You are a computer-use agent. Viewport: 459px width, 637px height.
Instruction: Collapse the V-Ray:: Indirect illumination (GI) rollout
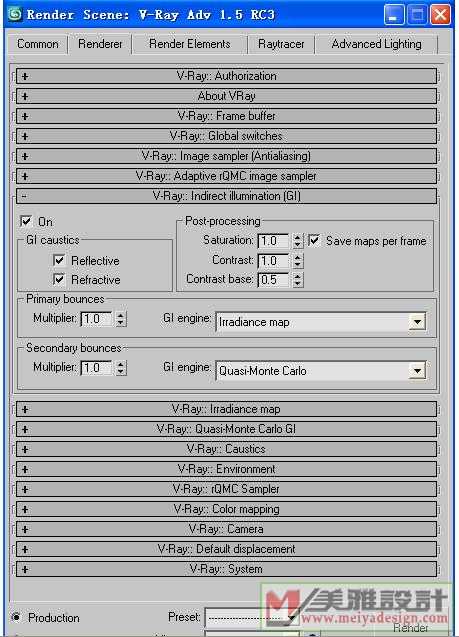click(226, 196)
